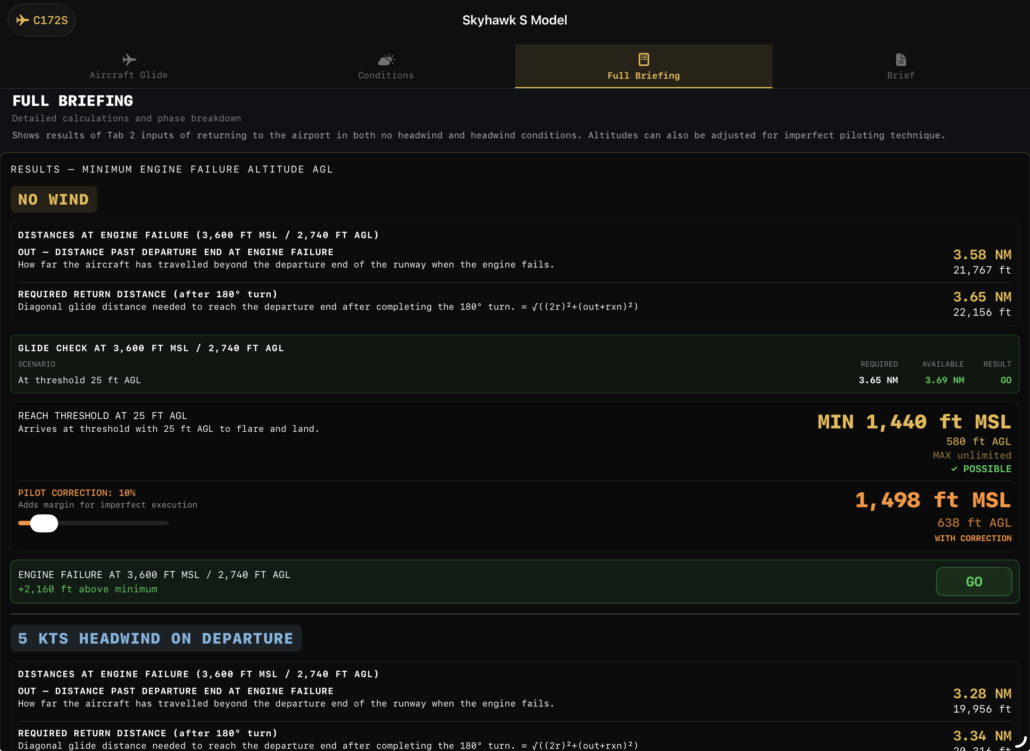Click the 1,498 ft MSL corrected value

pyautogui.click(x=933, y=500)
